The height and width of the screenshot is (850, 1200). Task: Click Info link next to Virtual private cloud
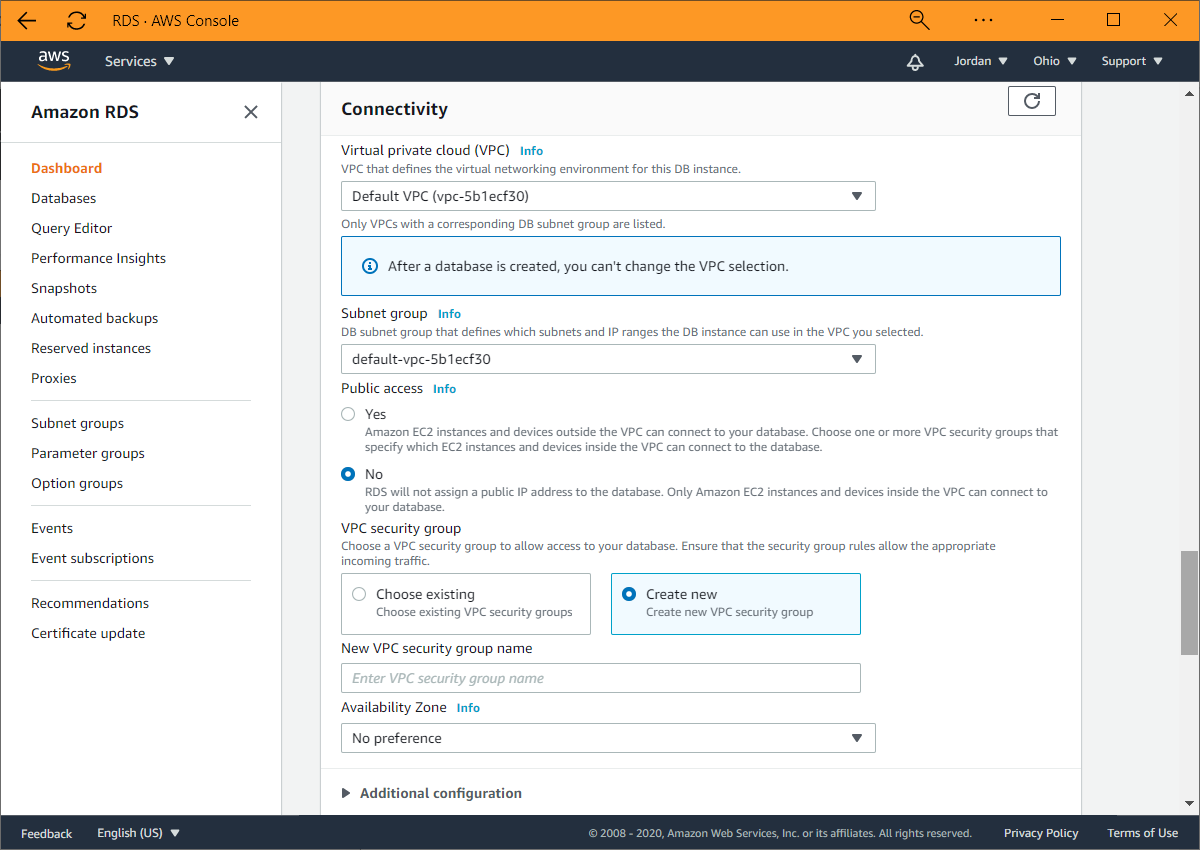(531, 151)
